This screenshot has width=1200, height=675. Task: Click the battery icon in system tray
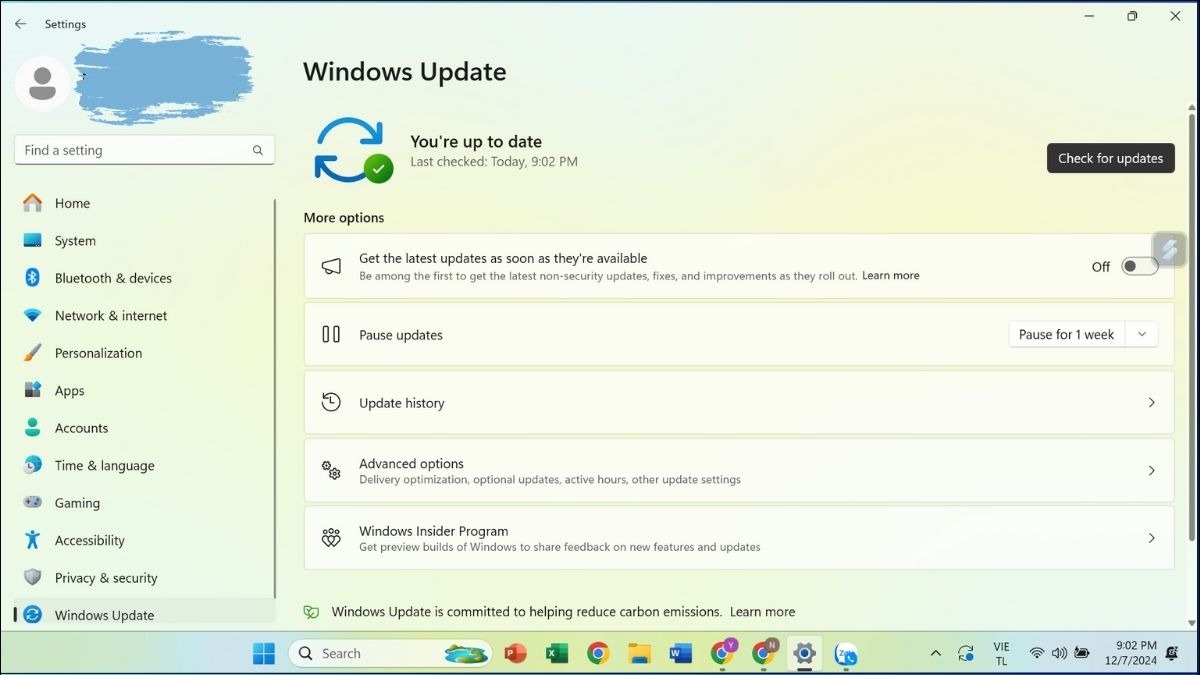tap(1081, 653)
